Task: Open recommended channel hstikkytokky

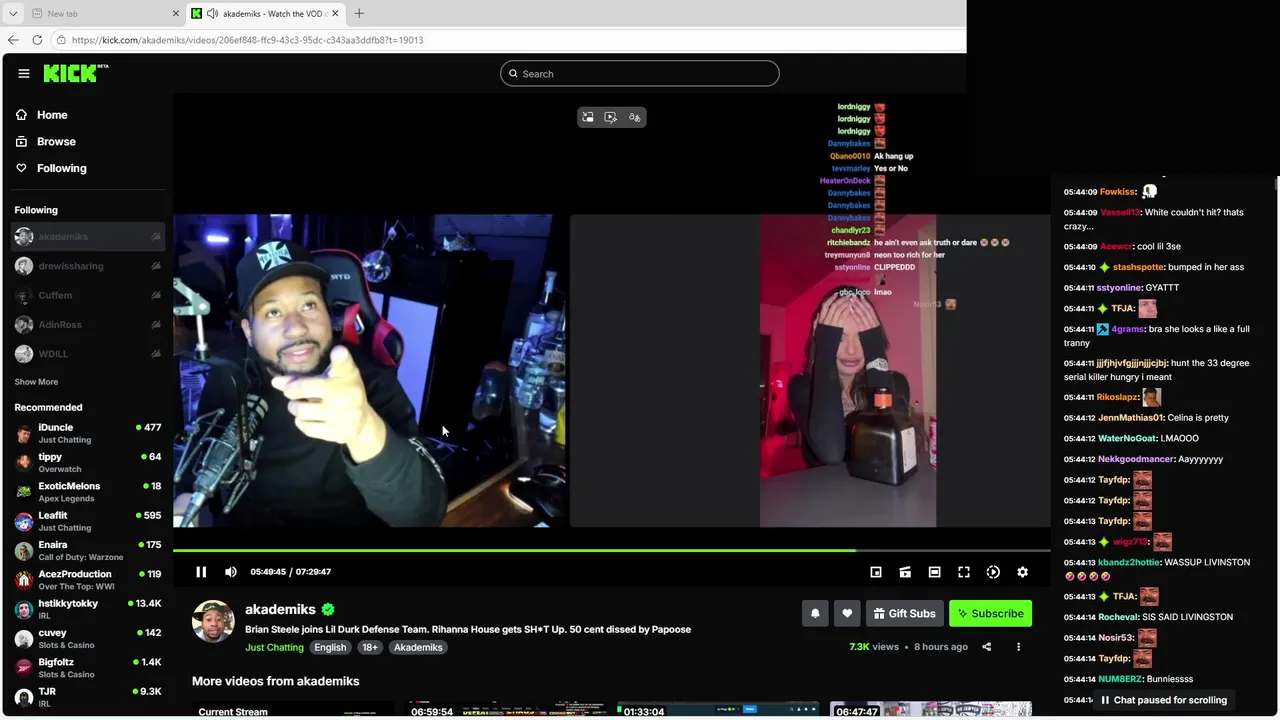Action: click(88, 609)
